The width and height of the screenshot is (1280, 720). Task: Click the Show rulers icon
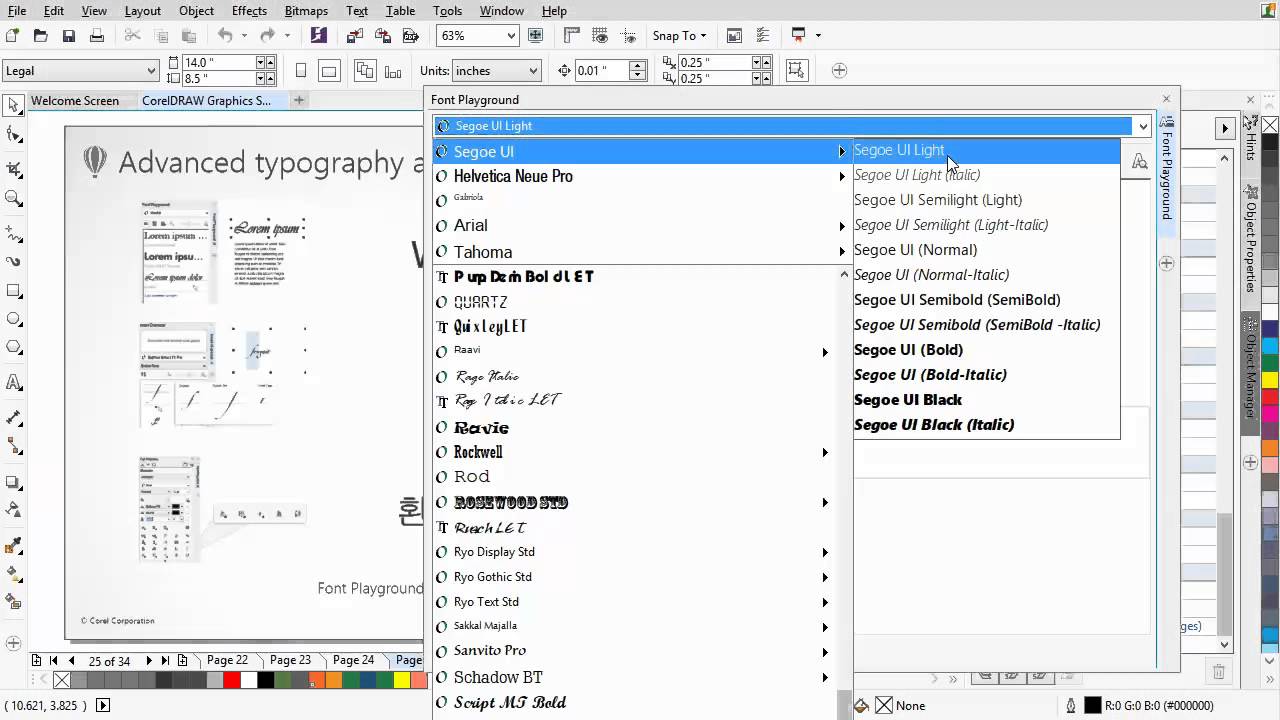click(x=572, y=36)
